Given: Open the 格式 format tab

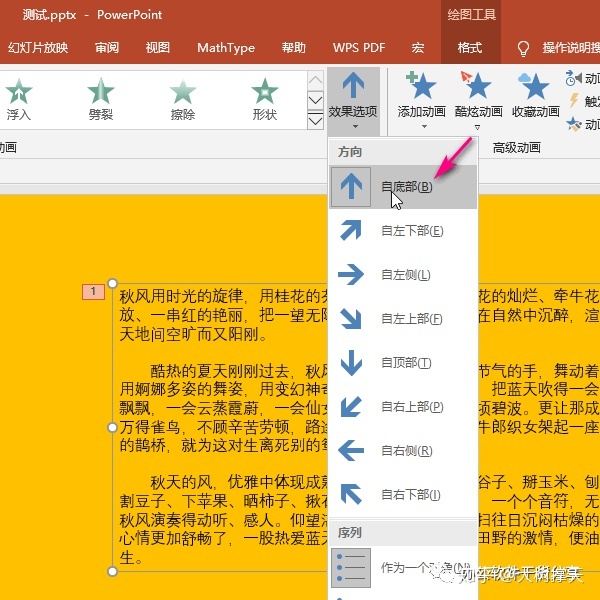Looking at the screenshot, I should tap(470, 48).
